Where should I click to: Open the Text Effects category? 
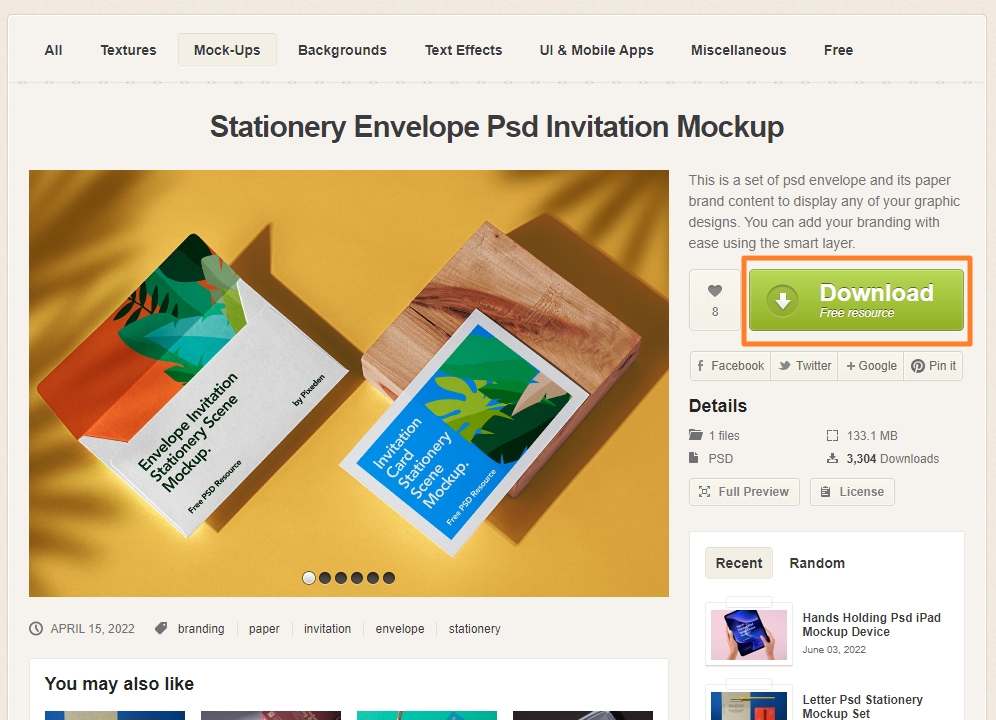464,50
